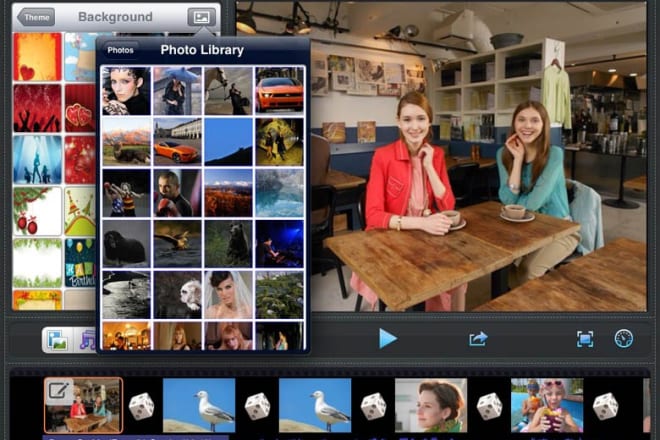The width and height of the screenshot is (660, 440).
Task: Pick the autumn mountain landscape photo
Action: tap(229, 193)
